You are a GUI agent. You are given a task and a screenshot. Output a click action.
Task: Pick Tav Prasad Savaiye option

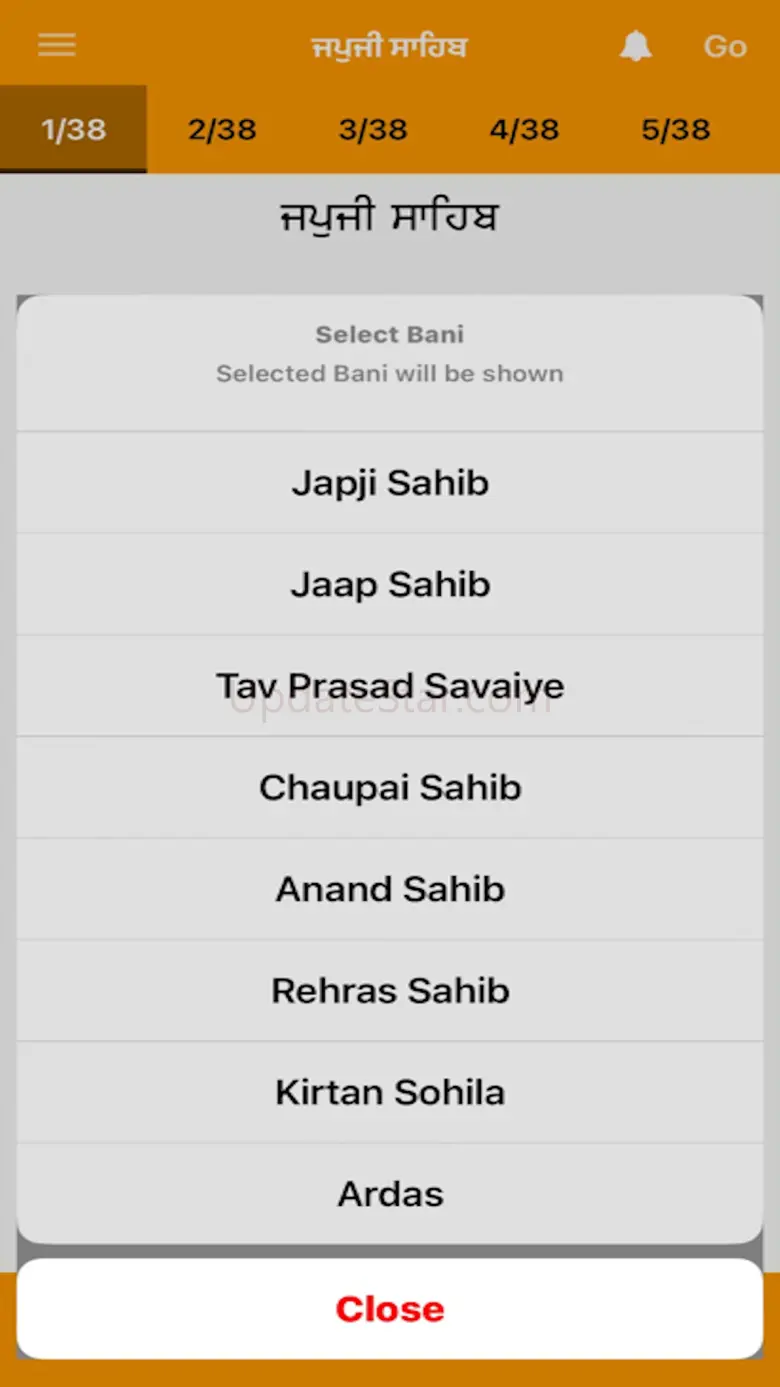(x=390, y=686)
